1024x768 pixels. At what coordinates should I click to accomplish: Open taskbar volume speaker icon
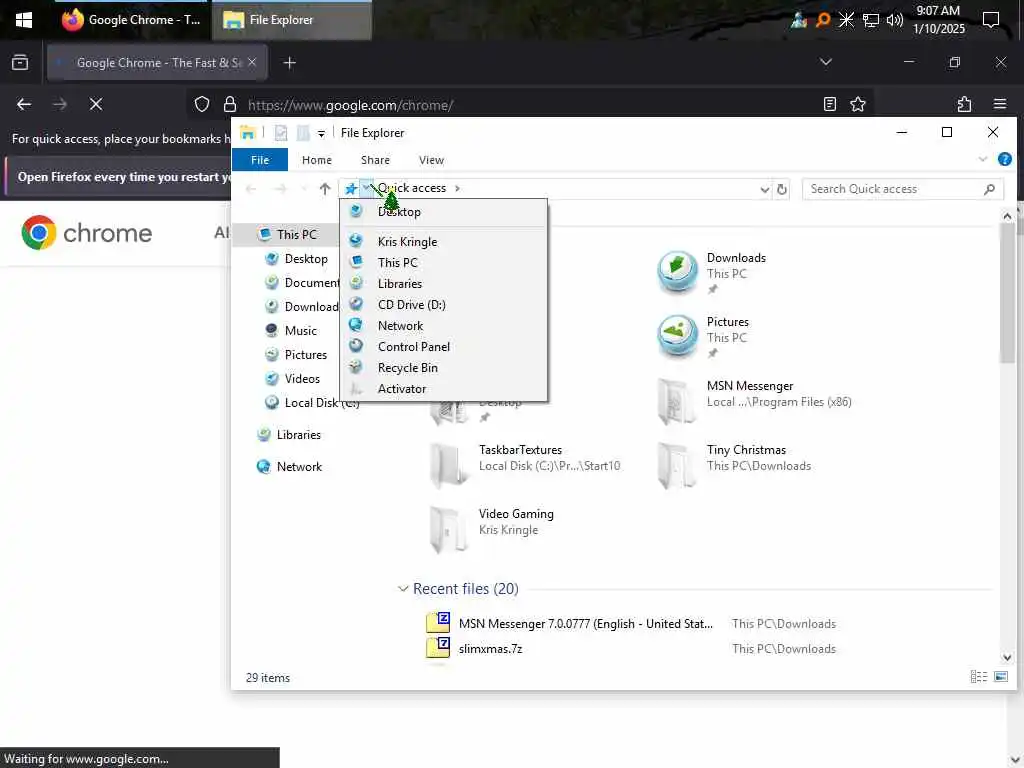(895, 20)
